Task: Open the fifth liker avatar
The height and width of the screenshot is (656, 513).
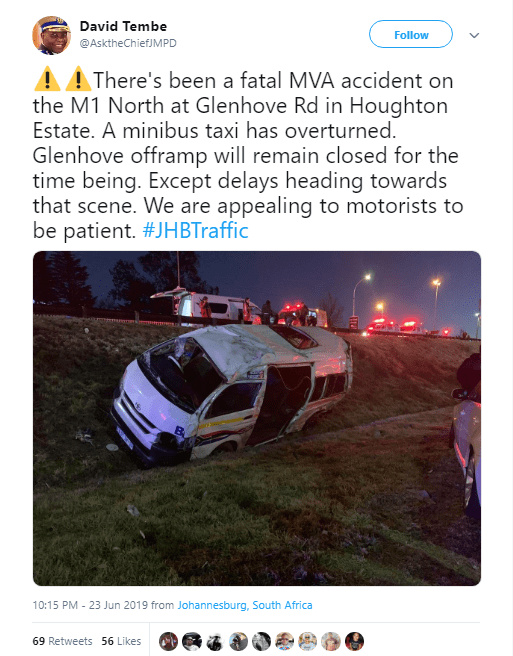Action: point(262,641)
